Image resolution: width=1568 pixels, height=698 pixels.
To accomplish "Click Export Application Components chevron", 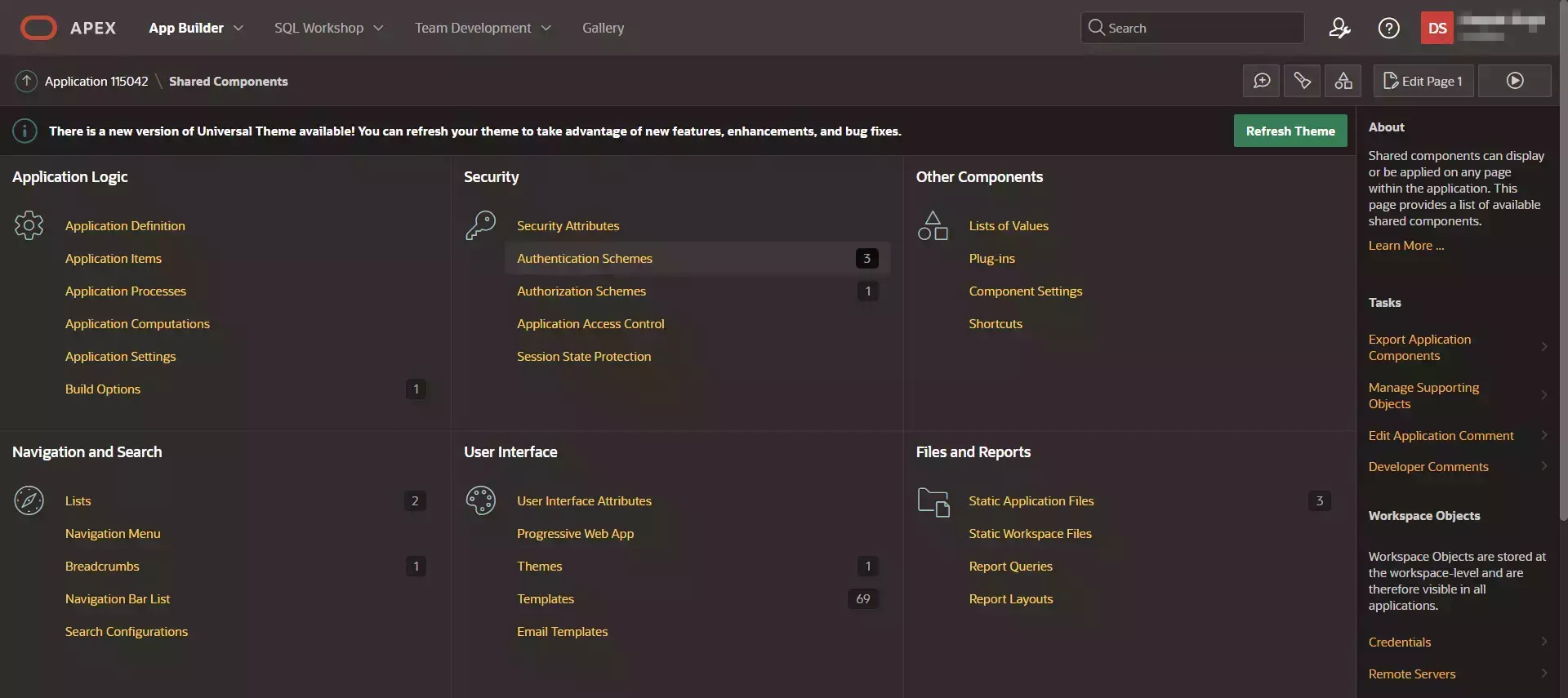I will (x=1543, y=347).
